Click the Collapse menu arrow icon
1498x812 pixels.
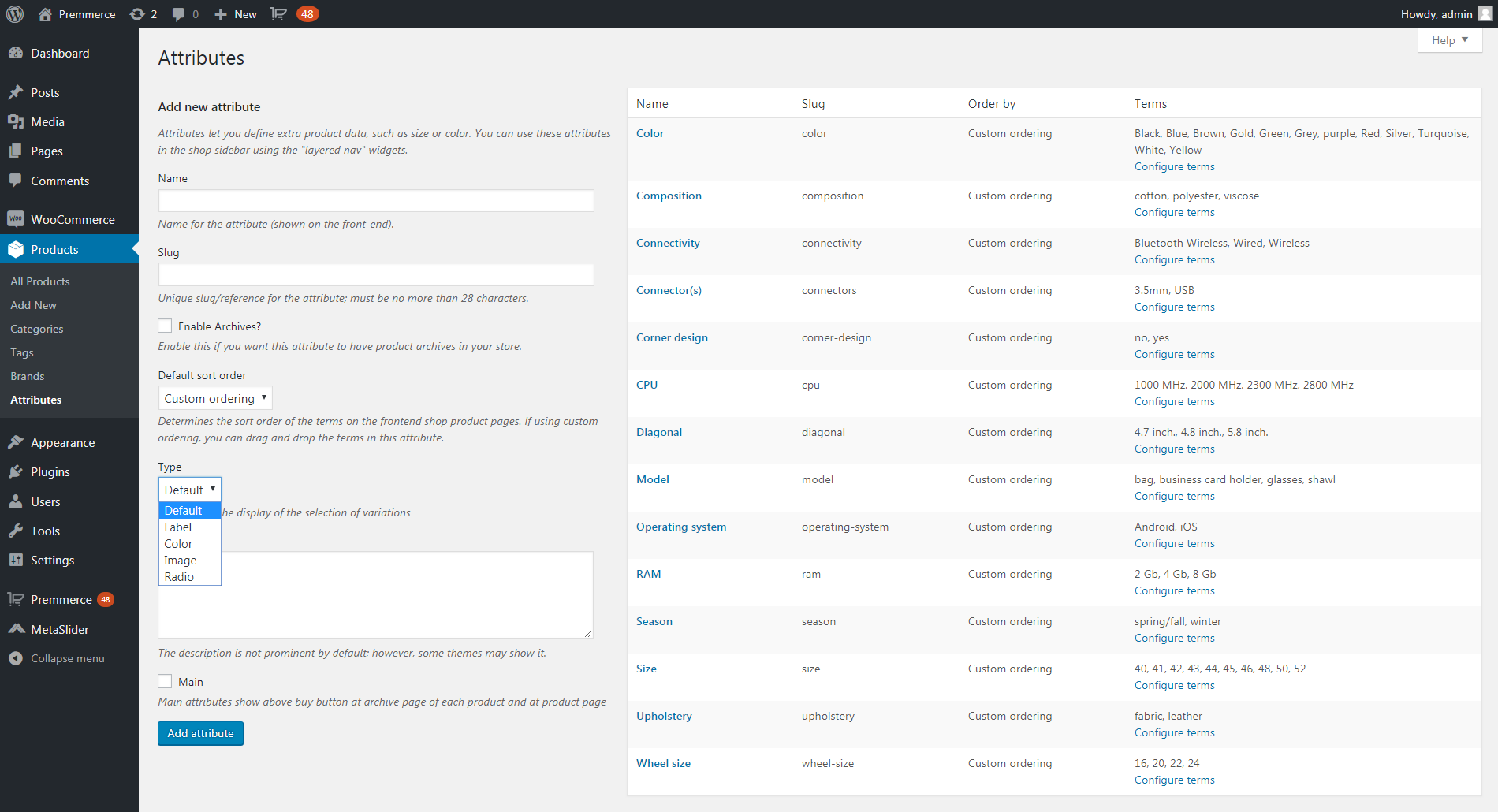[x=16, y=658]
